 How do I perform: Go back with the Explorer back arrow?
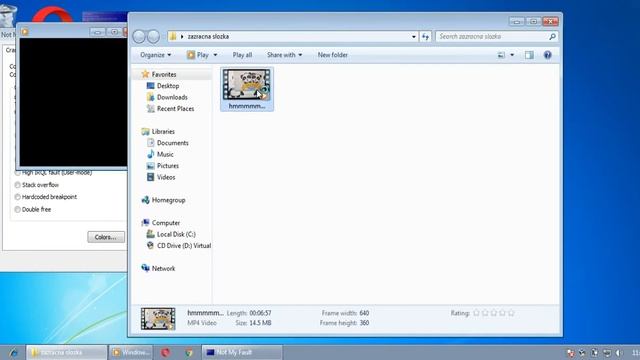[x=139, y=37]
